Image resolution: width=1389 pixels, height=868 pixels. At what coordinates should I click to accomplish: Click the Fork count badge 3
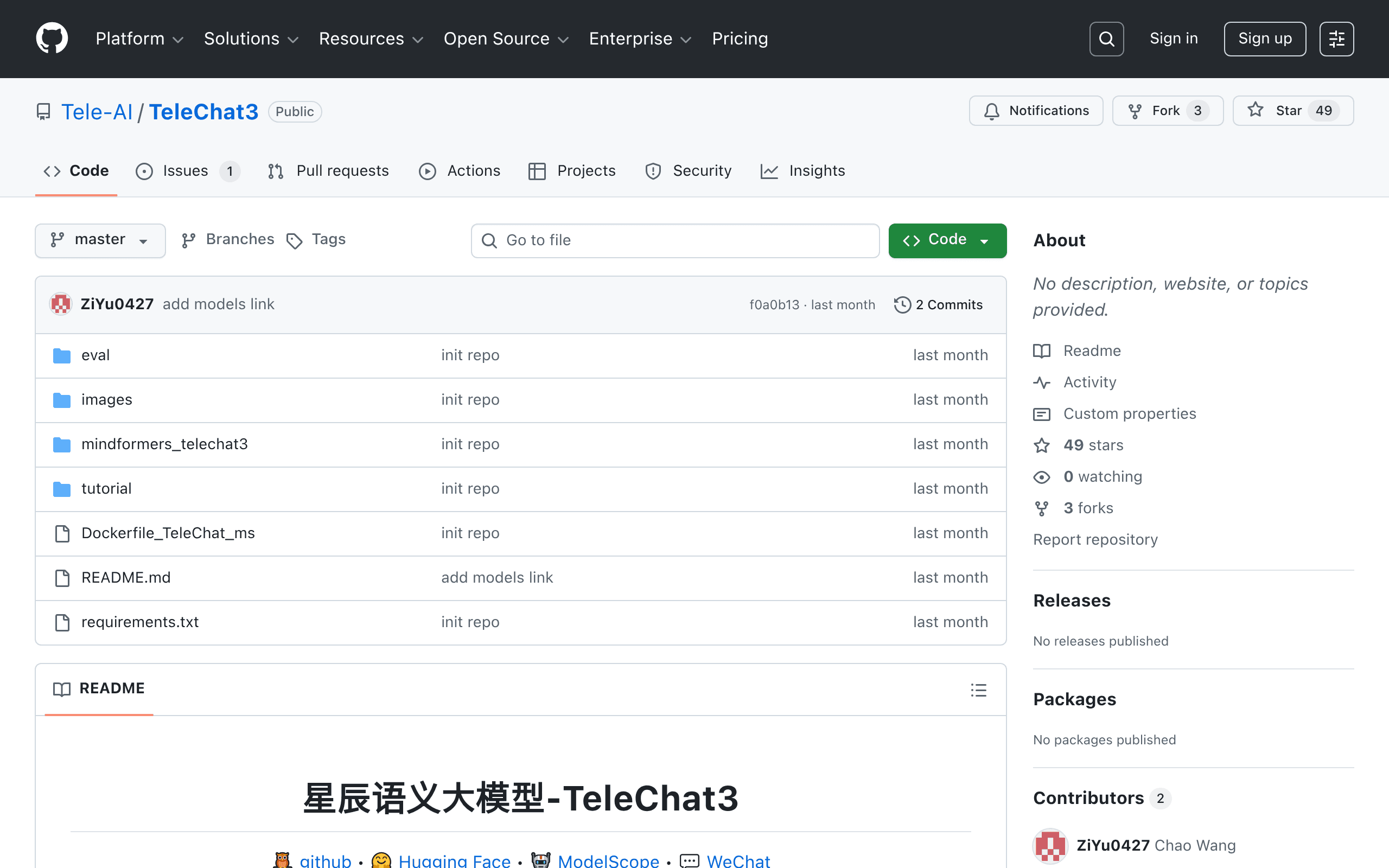1197,111
